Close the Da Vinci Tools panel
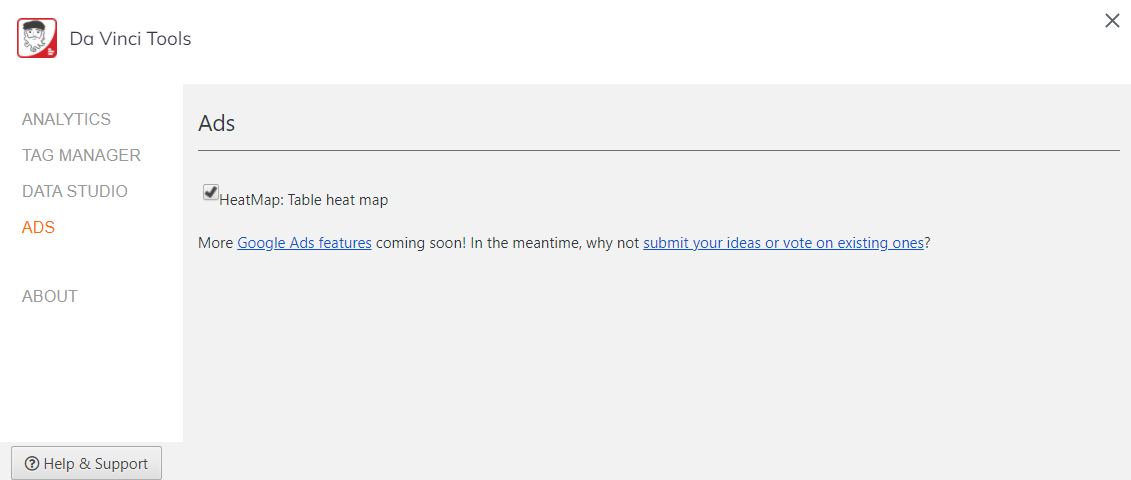Screen dimensions: 1131x480 (1112, 21)
